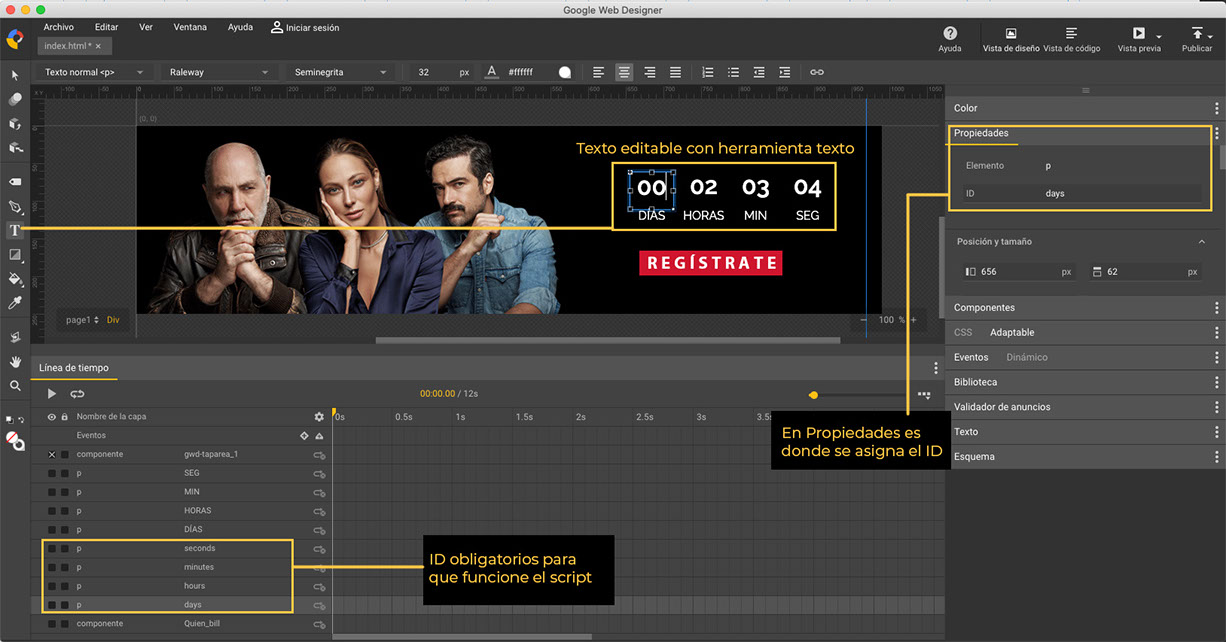Insert hyperlink using the link icon
Viewport: 1226px width, 642px height.
(817, 72)
